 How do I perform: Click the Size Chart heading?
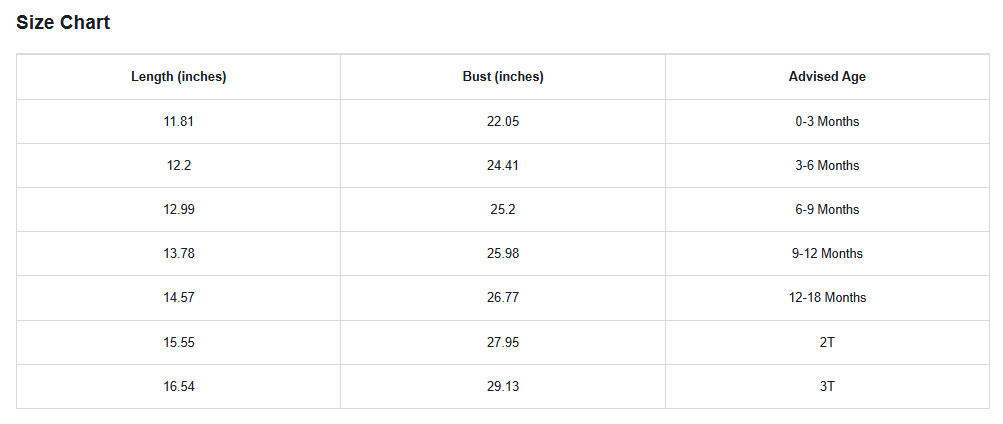point(63,23)
